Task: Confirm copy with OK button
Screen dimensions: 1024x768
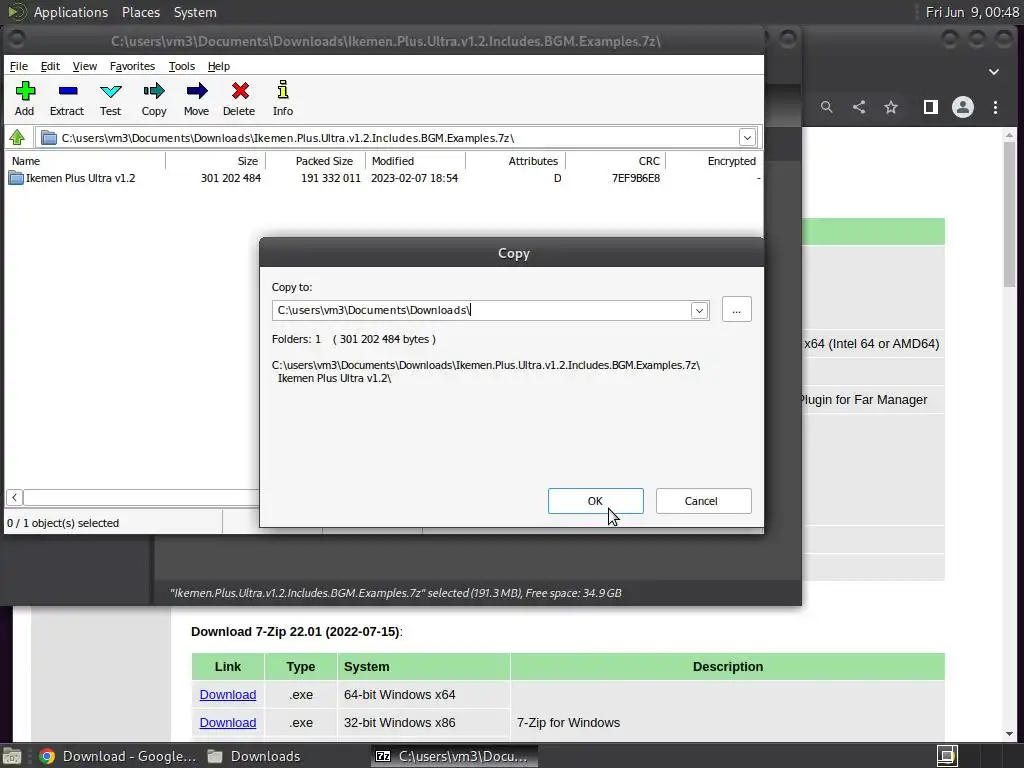Action: click(x=595, y=501)
